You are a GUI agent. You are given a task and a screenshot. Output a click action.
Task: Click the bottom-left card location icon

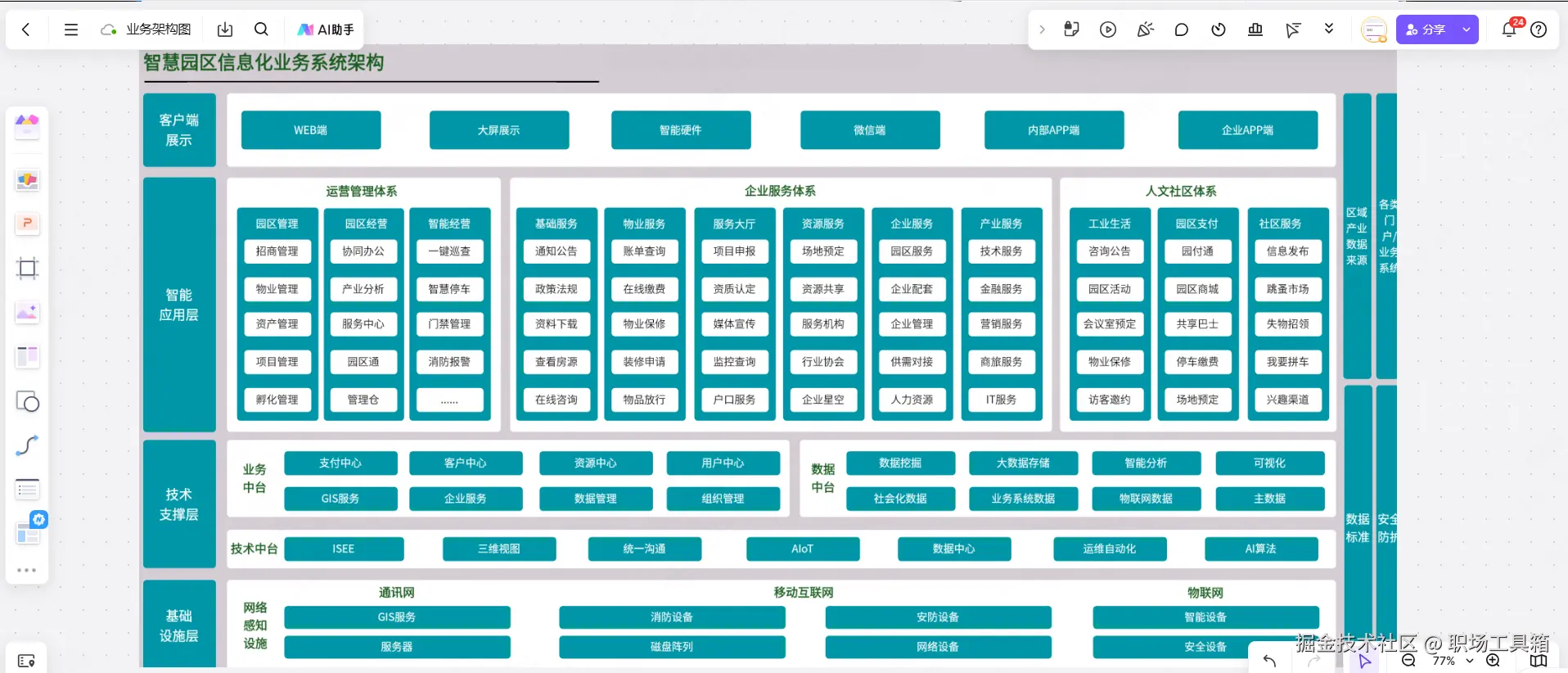pyautogui.click(x=27, y=661)
